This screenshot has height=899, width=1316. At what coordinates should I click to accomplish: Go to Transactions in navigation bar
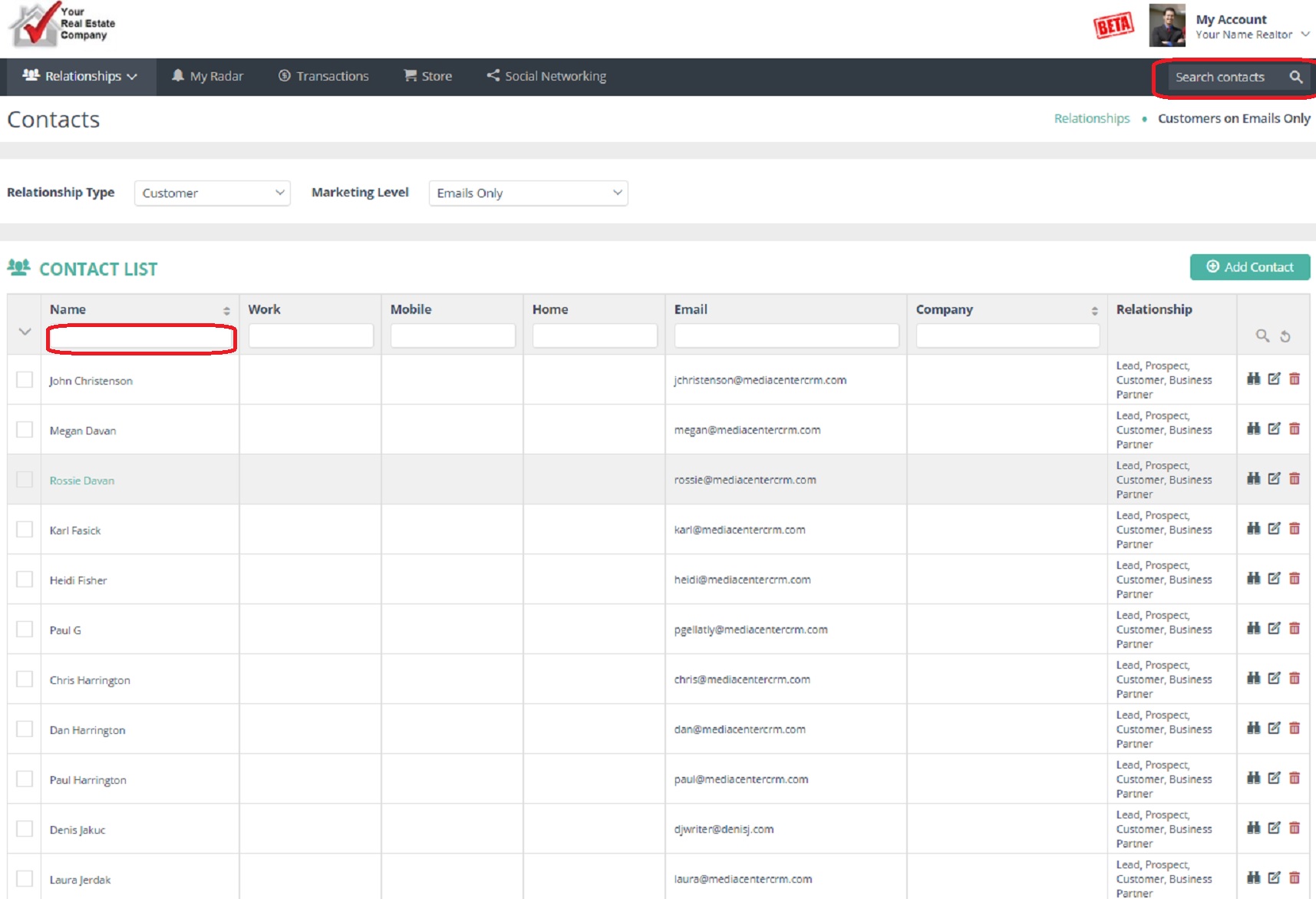click(x=323, y=76)
